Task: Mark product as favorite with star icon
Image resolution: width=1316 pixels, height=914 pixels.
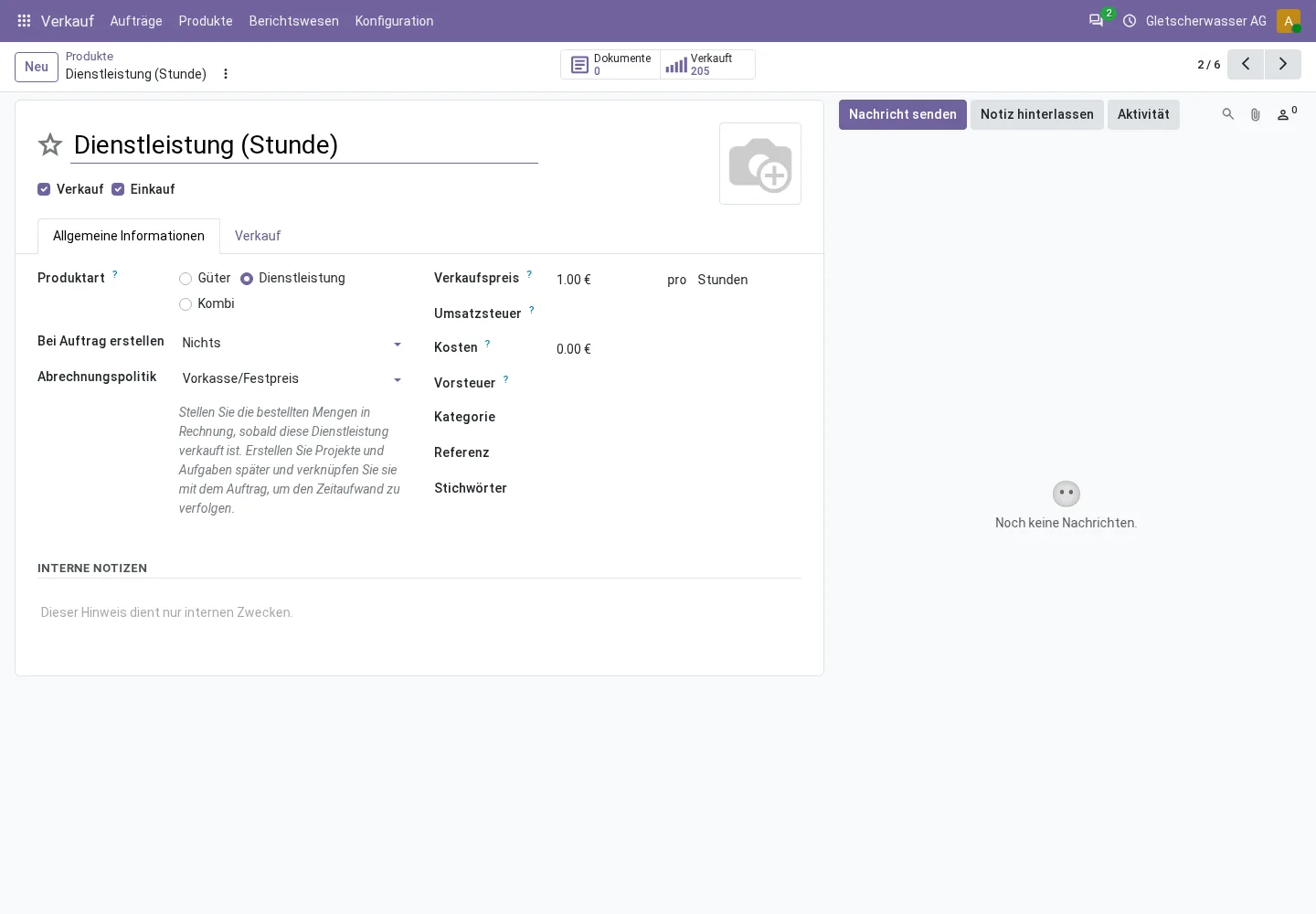Action: click(50, 144)
